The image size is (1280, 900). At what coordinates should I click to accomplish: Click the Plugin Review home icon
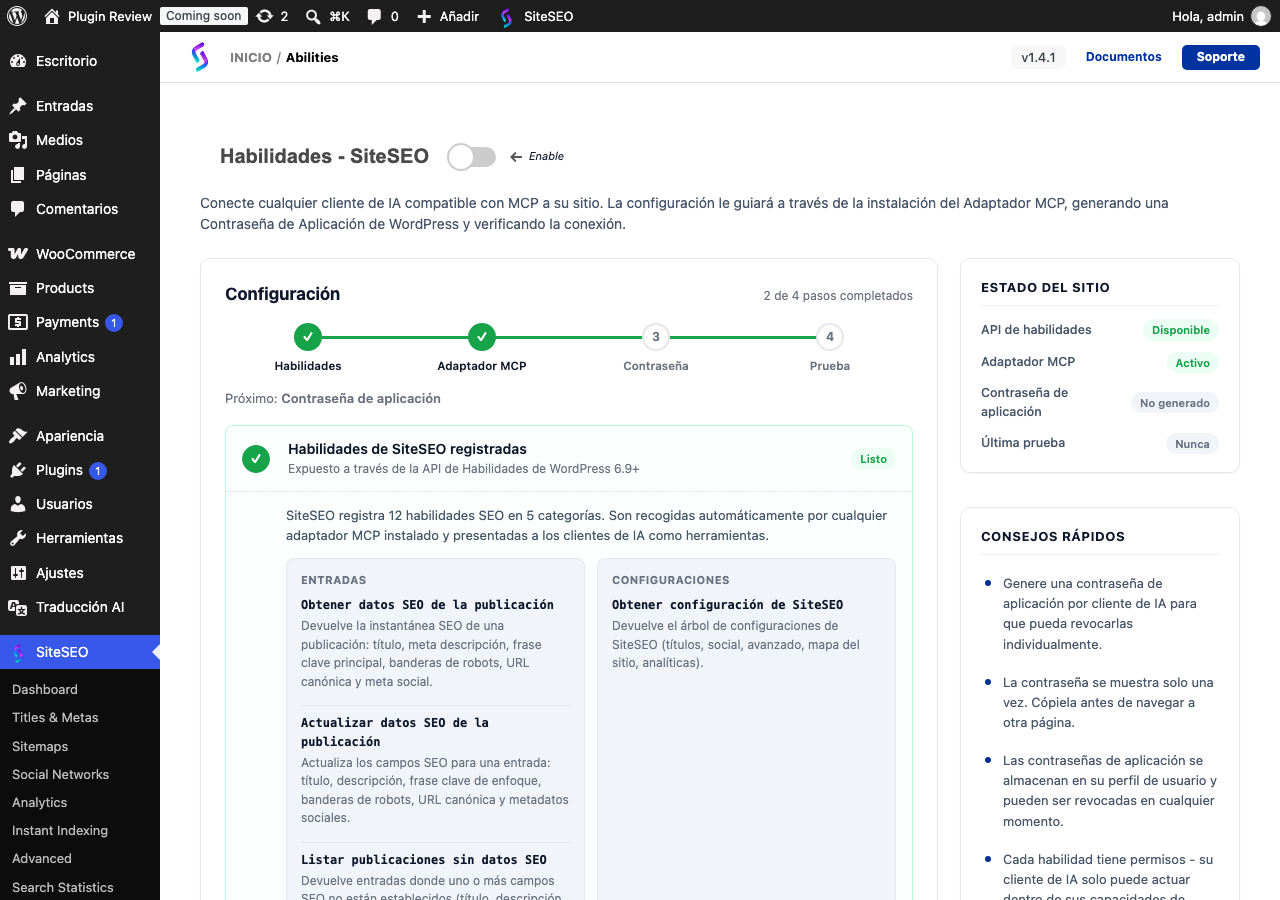[52, 16]
